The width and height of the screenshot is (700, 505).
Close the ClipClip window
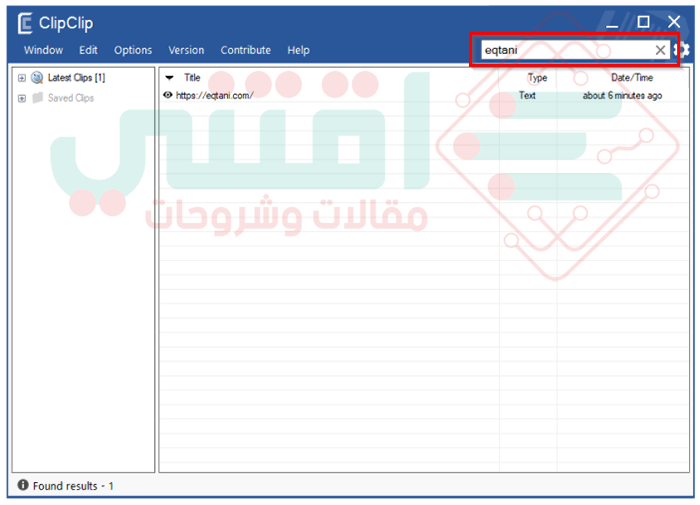[674, 21]
